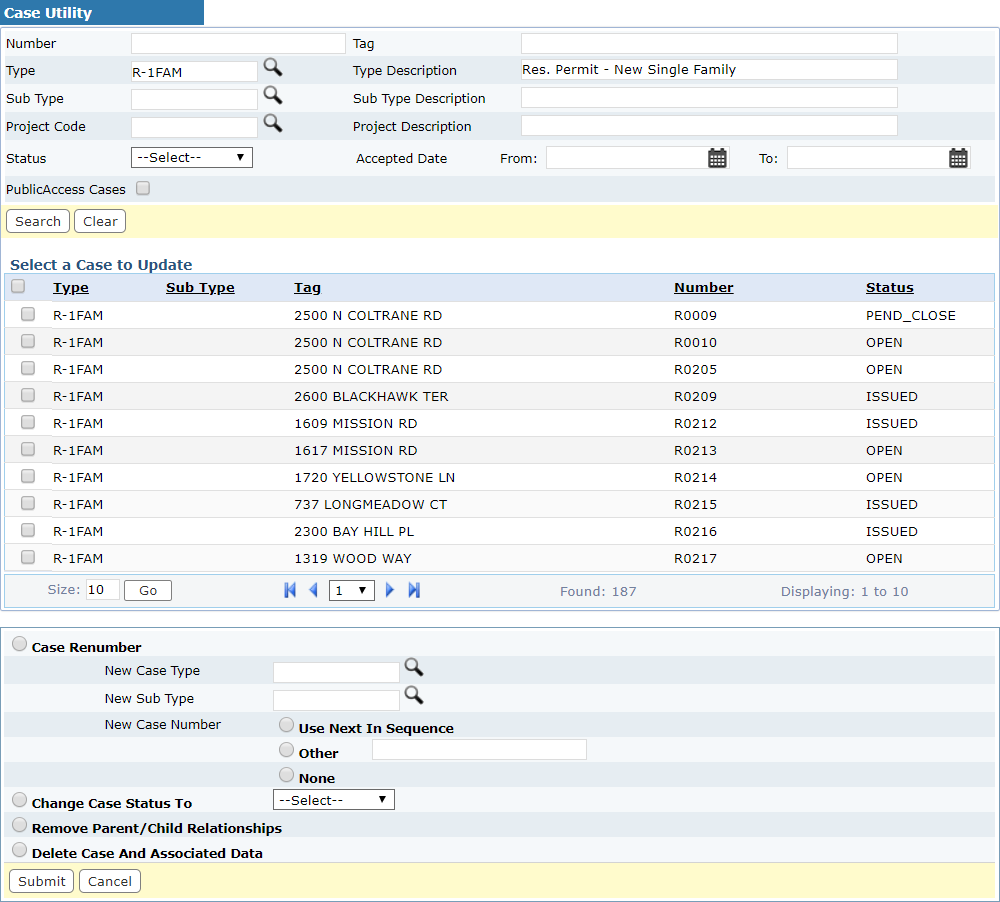Click the Project Code search magnifier icon
This screenshot has width=1000, height=902.
(x=272, y=124)
